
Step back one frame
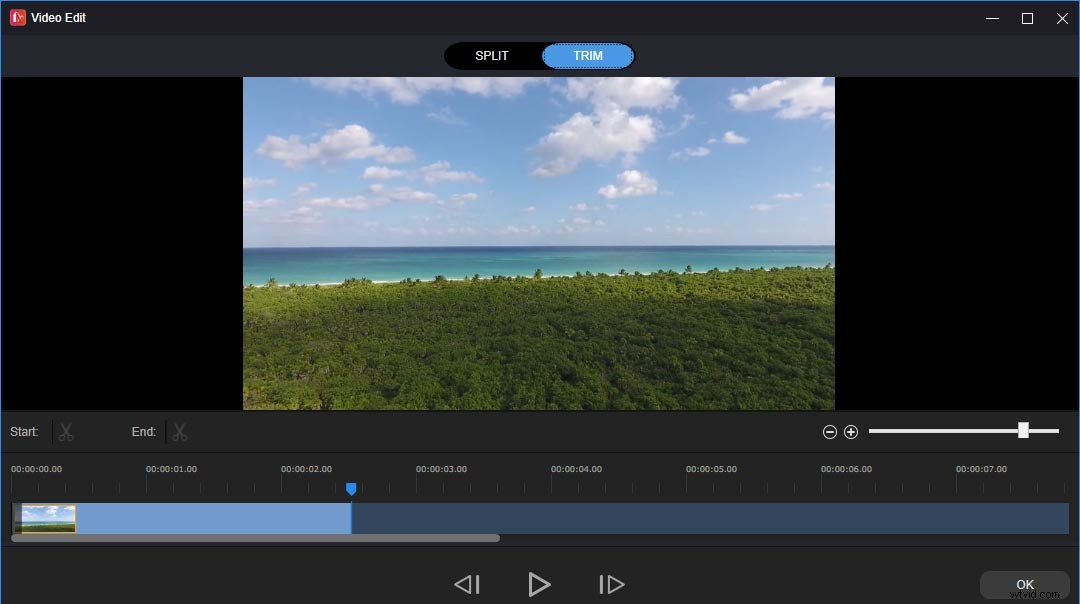click(467, 584)
